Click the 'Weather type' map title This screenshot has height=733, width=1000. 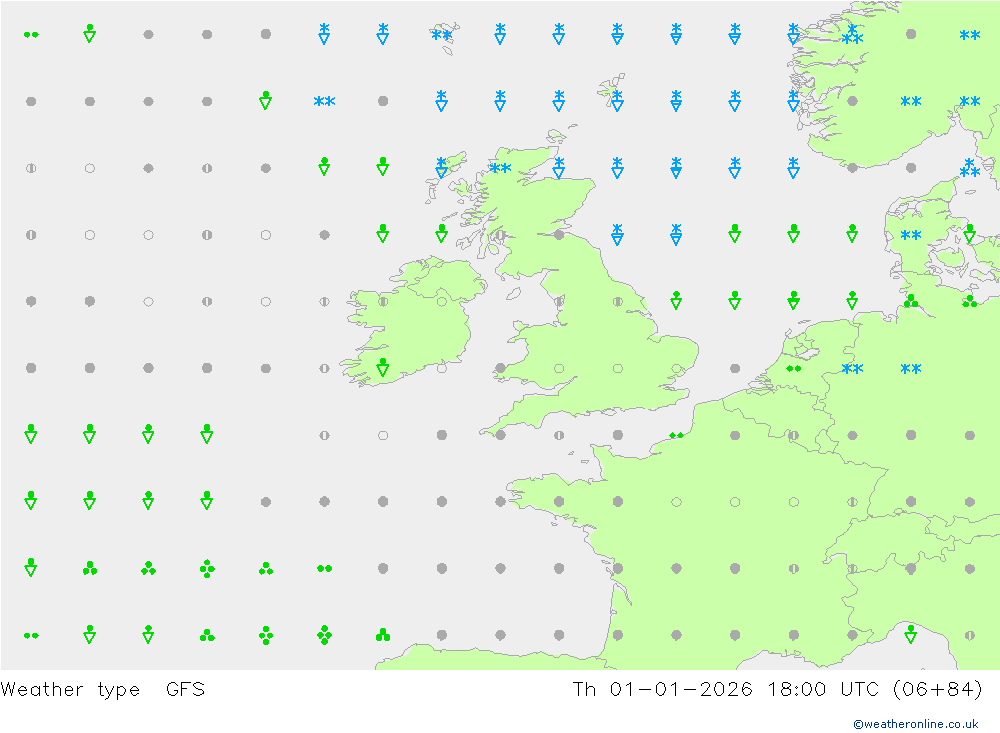[70, 690]
